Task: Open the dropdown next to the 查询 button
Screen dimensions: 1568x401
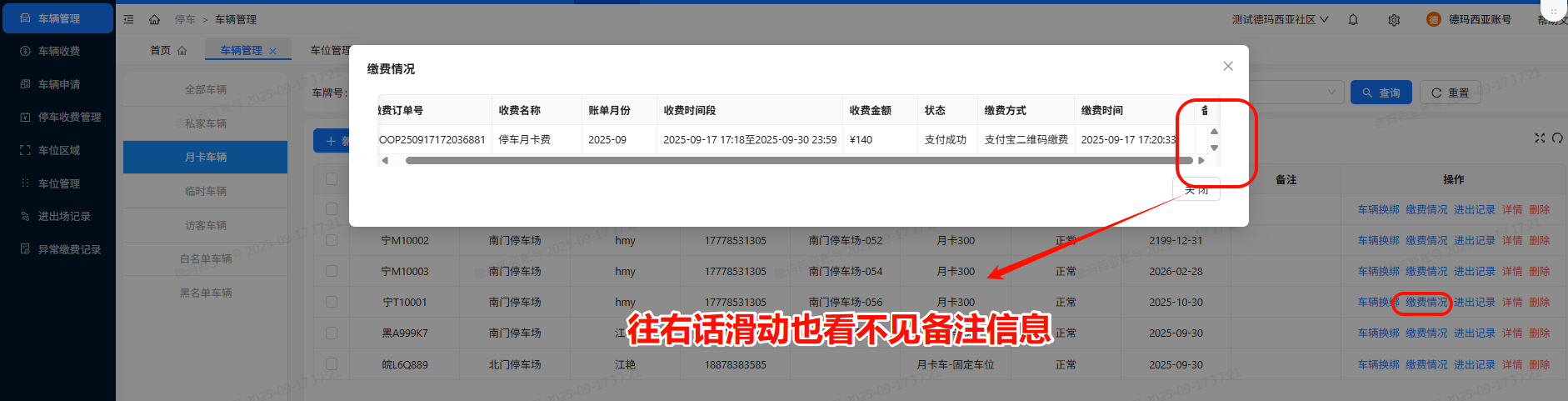Action: [1331, 92]
